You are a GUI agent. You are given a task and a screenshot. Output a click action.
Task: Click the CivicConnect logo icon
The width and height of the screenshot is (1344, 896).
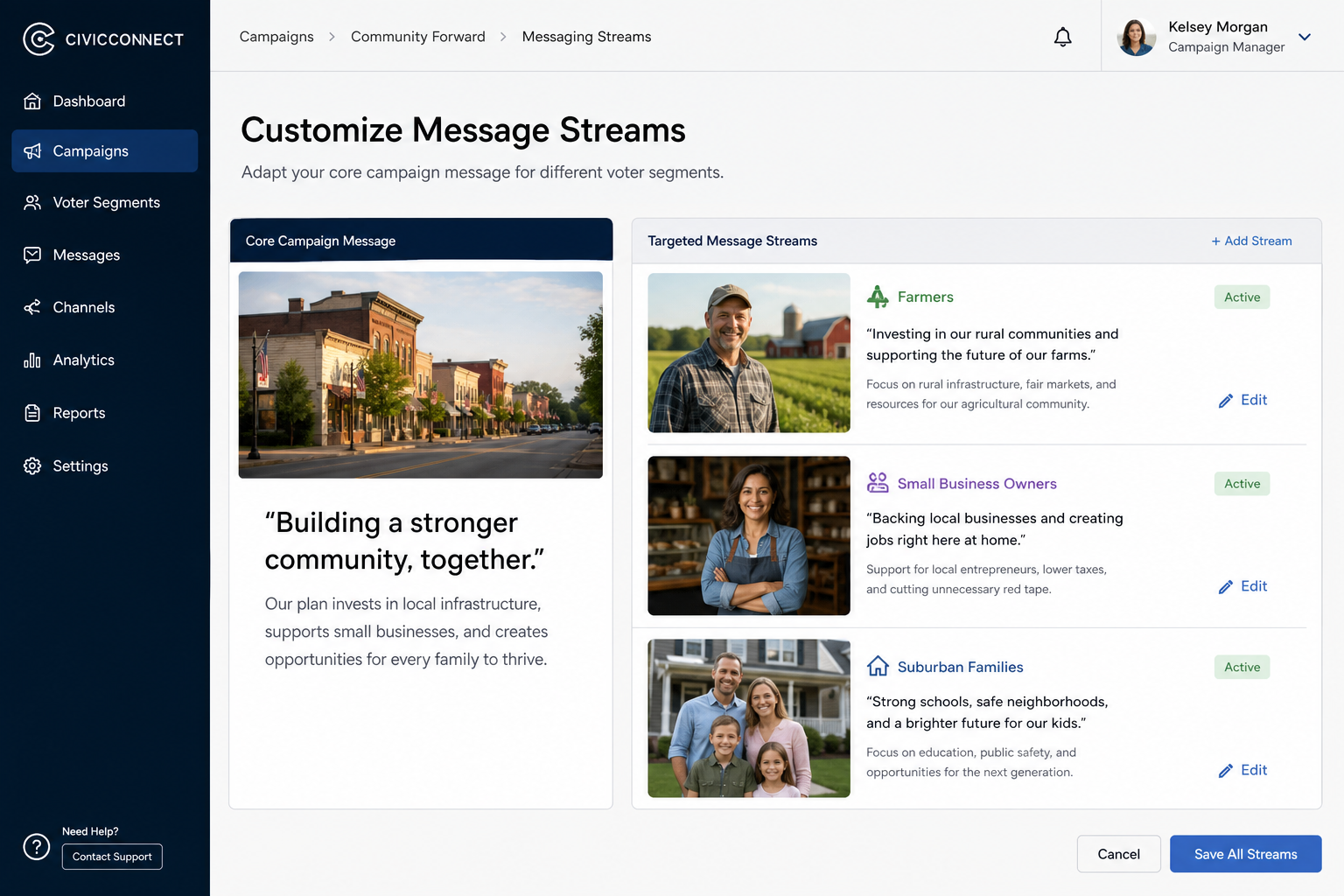pos(38,38)
